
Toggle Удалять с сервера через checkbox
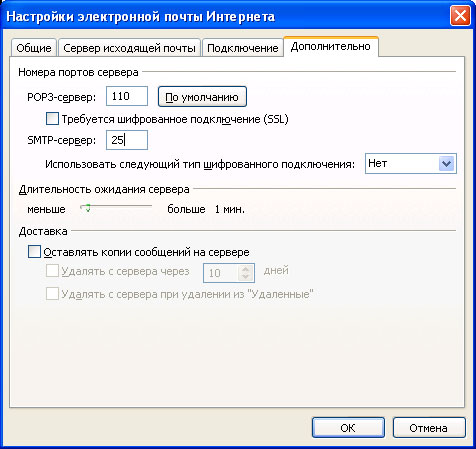52,271
